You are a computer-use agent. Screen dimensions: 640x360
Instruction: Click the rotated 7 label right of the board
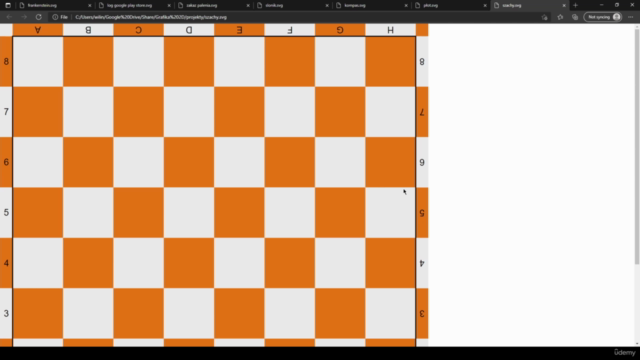[422, 112]
